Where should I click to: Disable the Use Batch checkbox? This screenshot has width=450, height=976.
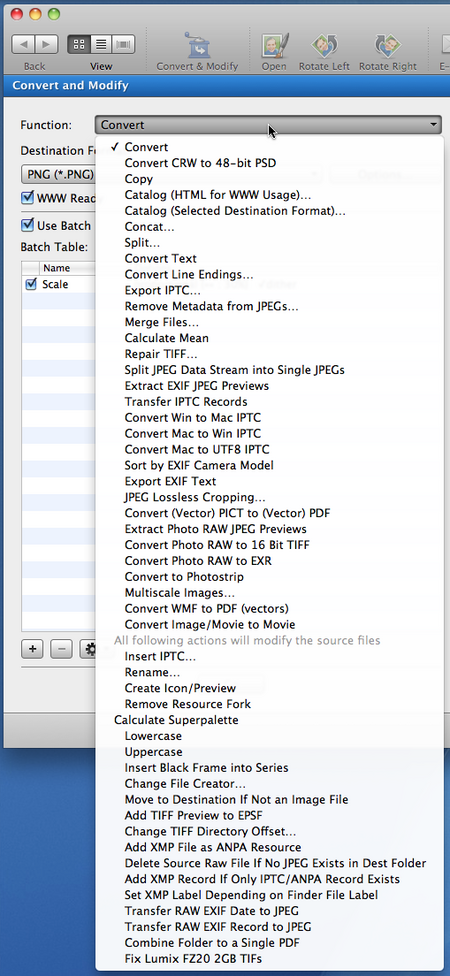pos(27,225)
